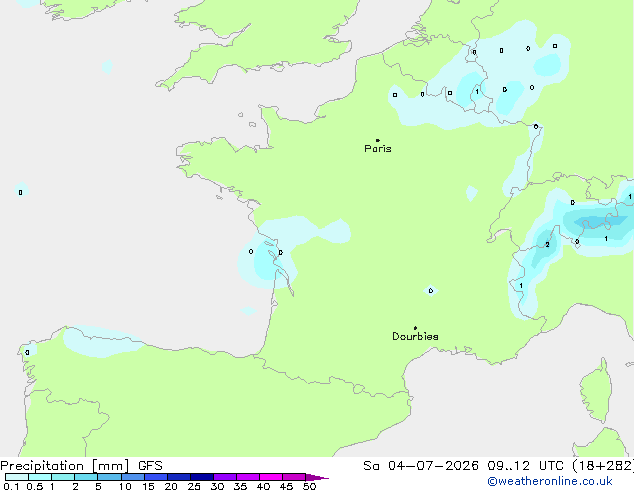Pick the violet legend swatch at 30
This screenshot has height=490, width=634.
(225, 477)
